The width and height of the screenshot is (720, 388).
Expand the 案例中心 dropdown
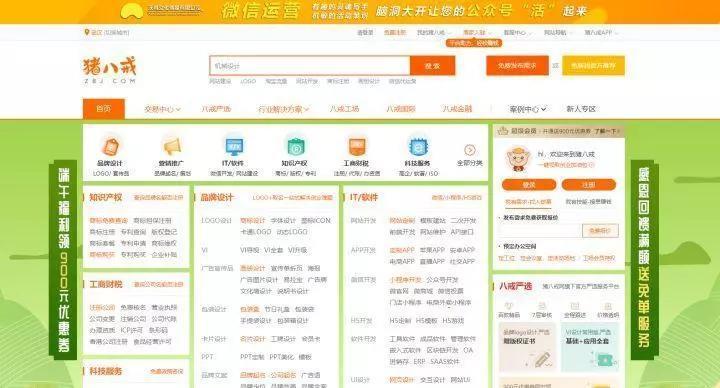click(x=528, y=109)
